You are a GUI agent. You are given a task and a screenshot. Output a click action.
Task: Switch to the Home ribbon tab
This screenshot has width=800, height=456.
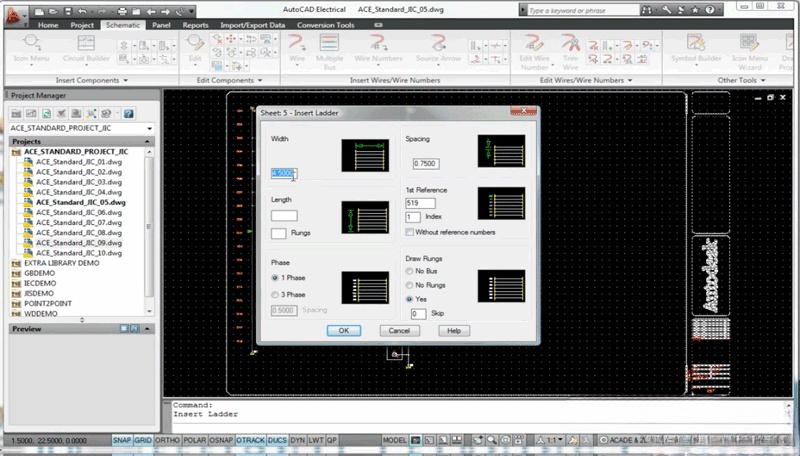tap(48, 25)
